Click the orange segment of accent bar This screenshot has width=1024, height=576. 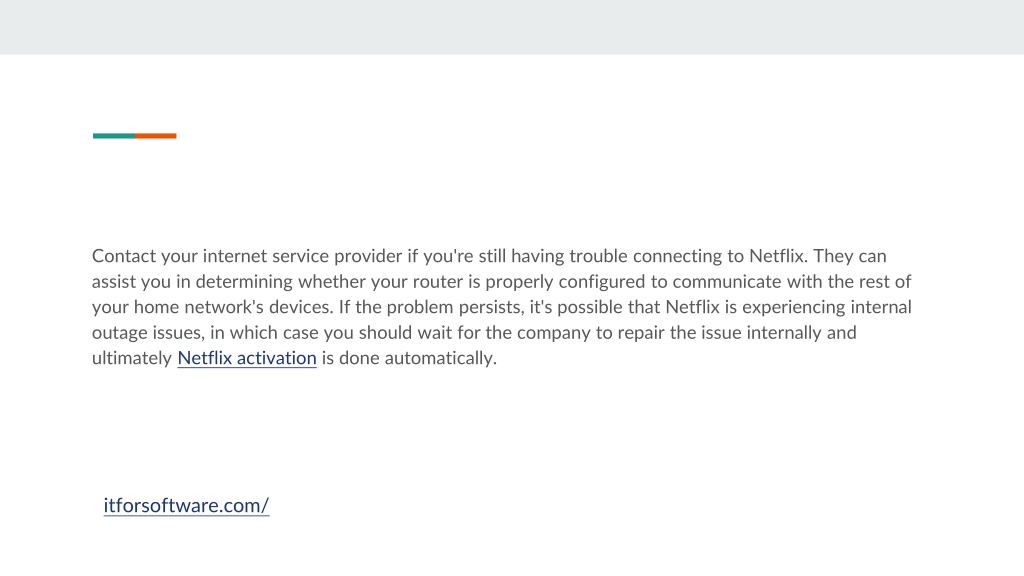155,136
